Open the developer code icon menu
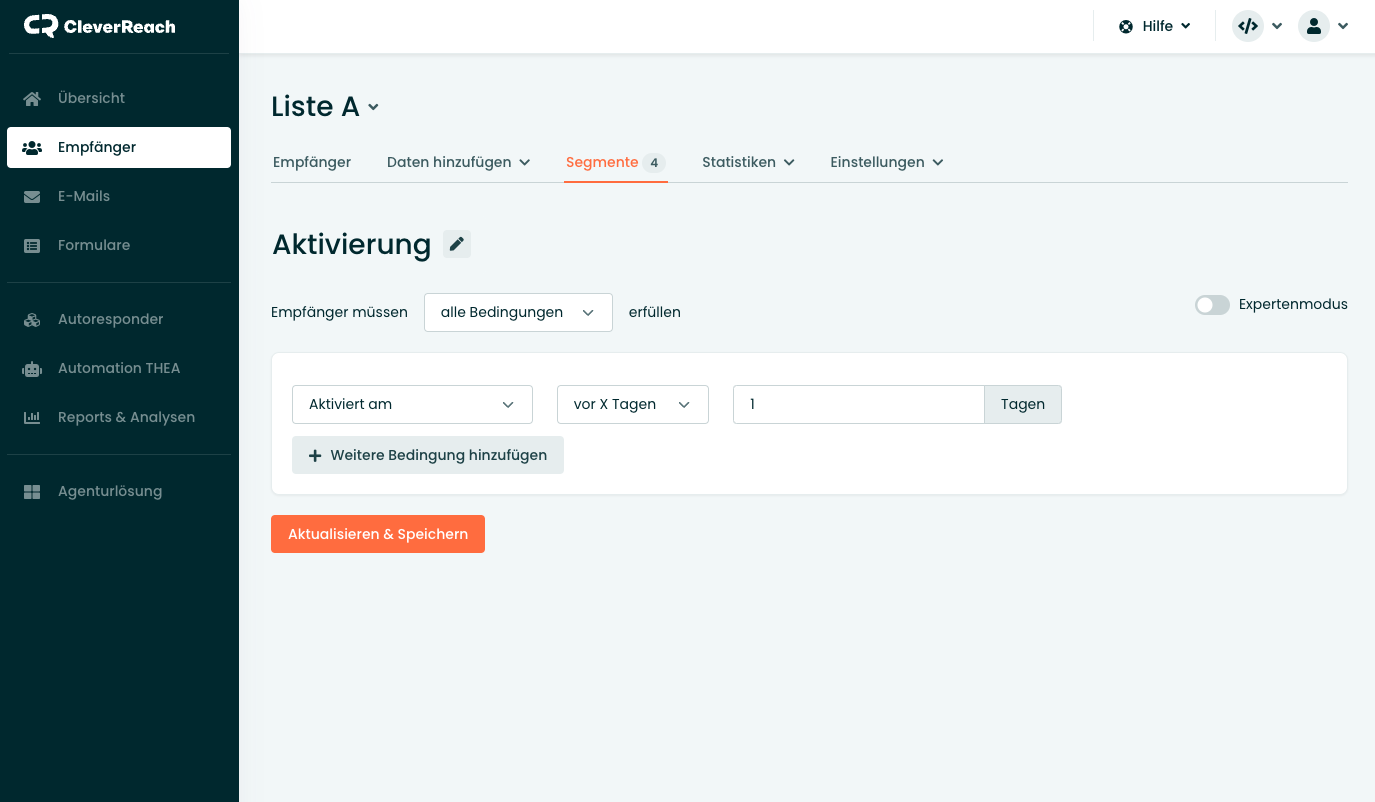Image resolution: width=1375 pixels, height=802 pixels. [1257, 27]
